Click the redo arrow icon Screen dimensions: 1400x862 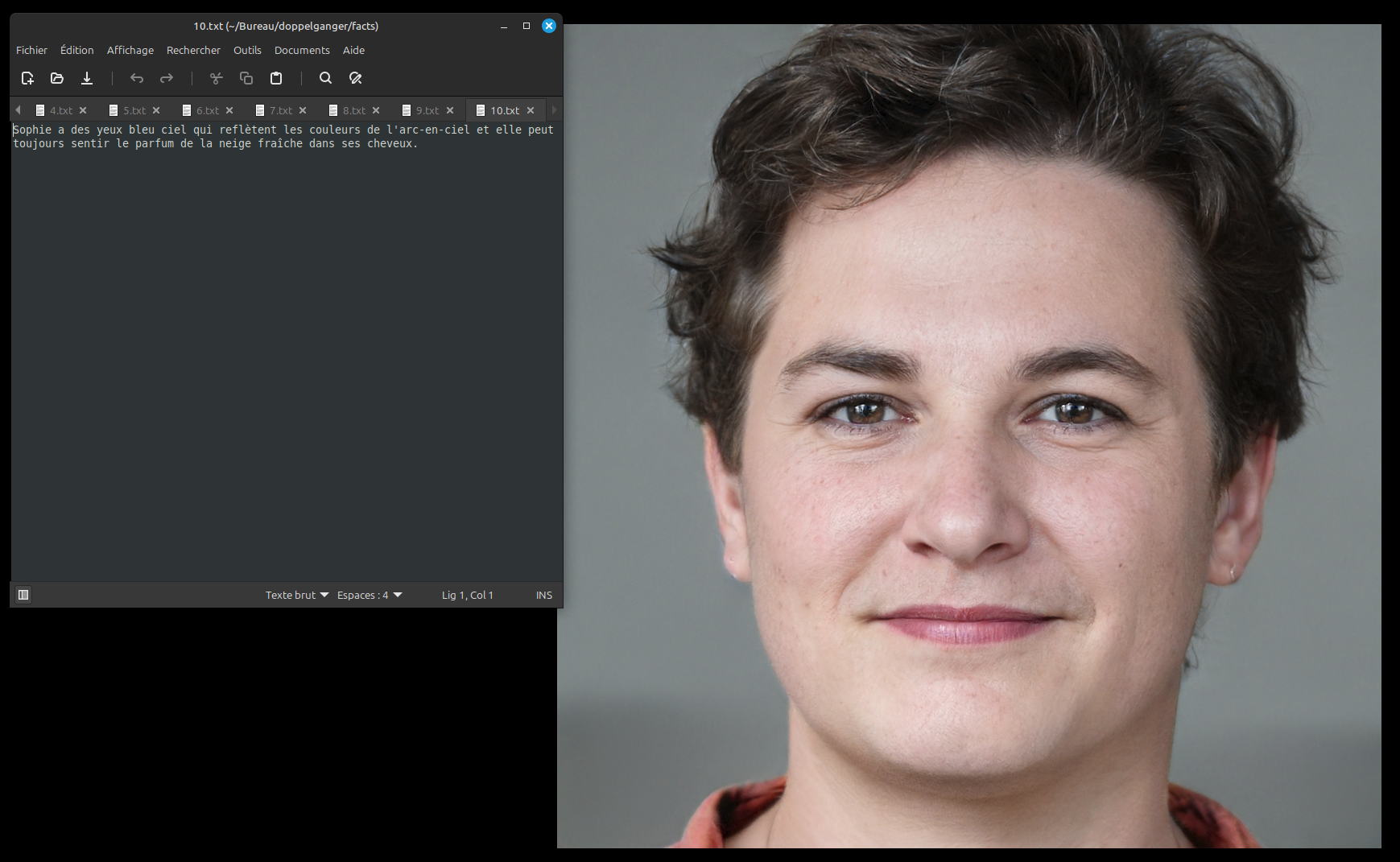coord(167,78)
